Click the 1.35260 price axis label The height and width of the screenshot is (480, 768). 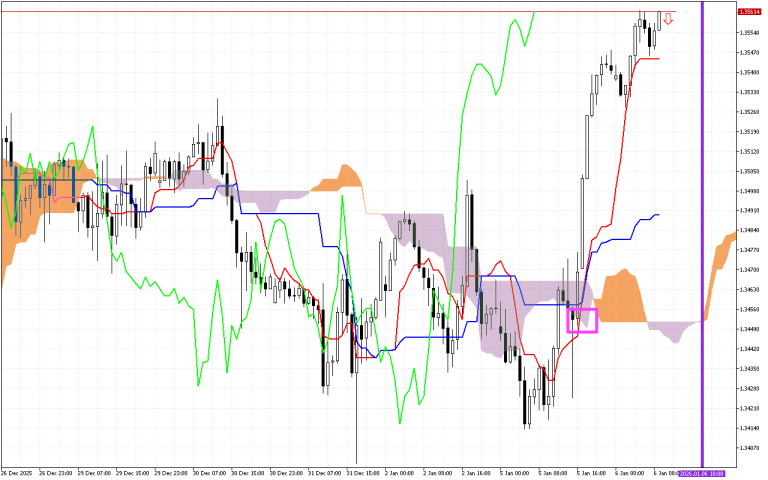[749, 112]
